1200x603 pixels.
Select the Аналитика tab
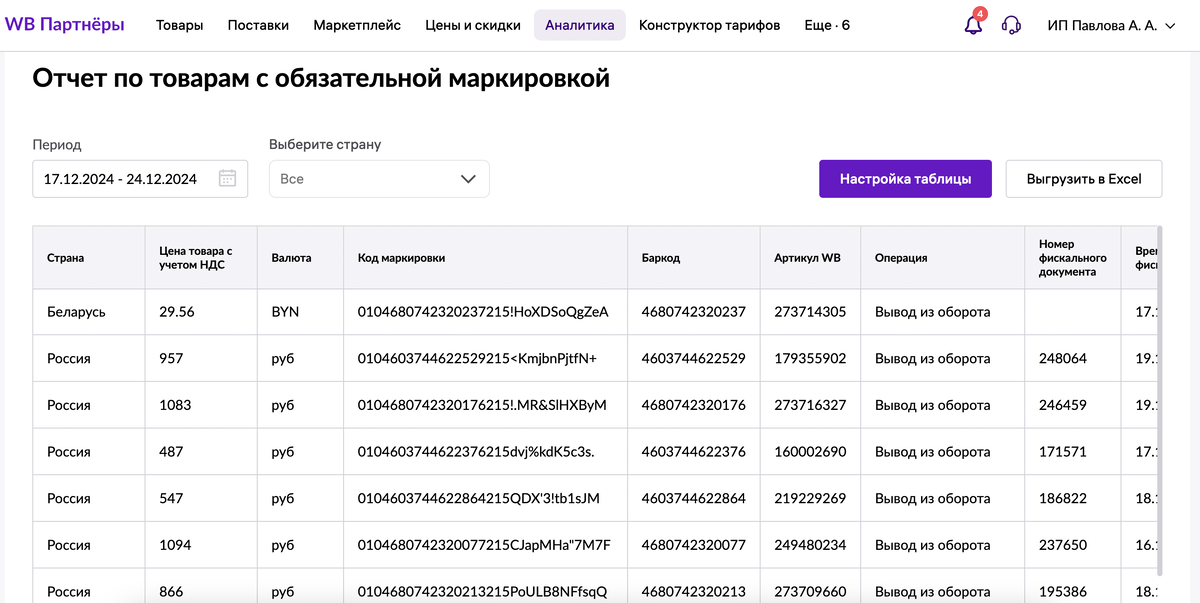pyautogui.click(x=580, y=25)
